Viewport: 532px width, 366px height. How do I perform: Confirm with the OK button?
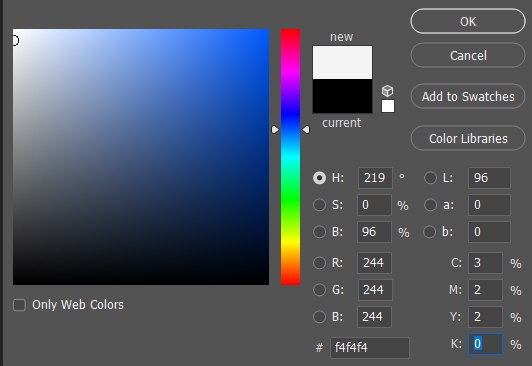click(x=468, y=21)
